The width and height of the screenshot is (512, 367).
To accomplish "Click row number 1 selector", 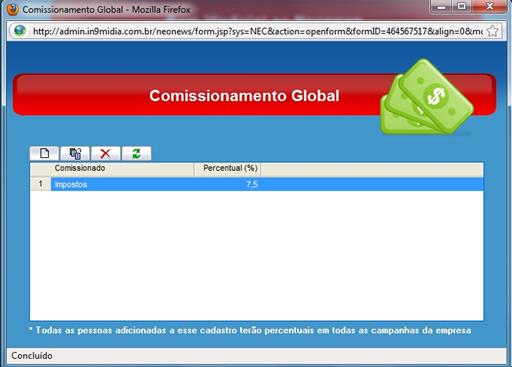I will (x=40, y=184).
